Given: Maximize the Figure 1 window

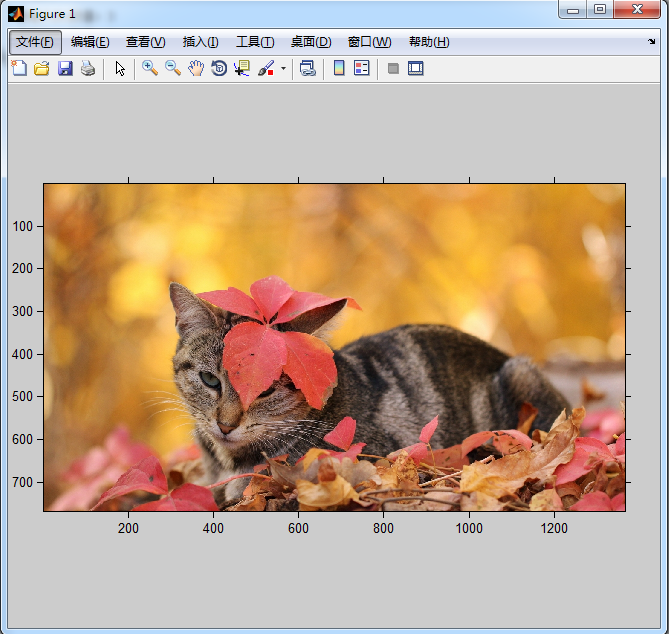Looking at the screenshot, I should point(600,9).
